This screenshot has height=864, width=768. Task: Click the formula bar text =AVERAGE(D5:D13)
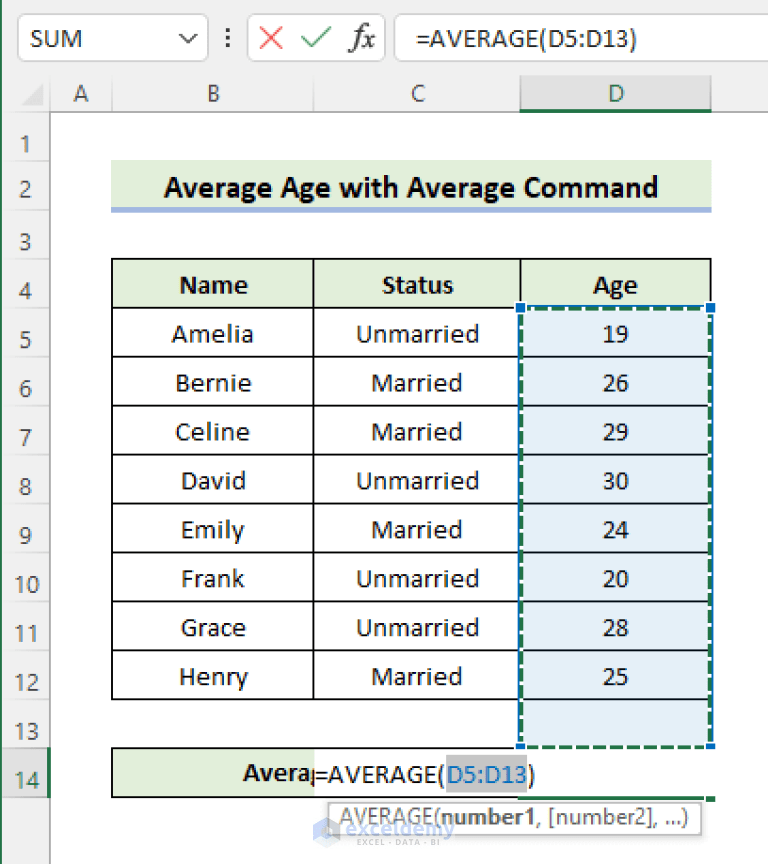click(526, 39)
